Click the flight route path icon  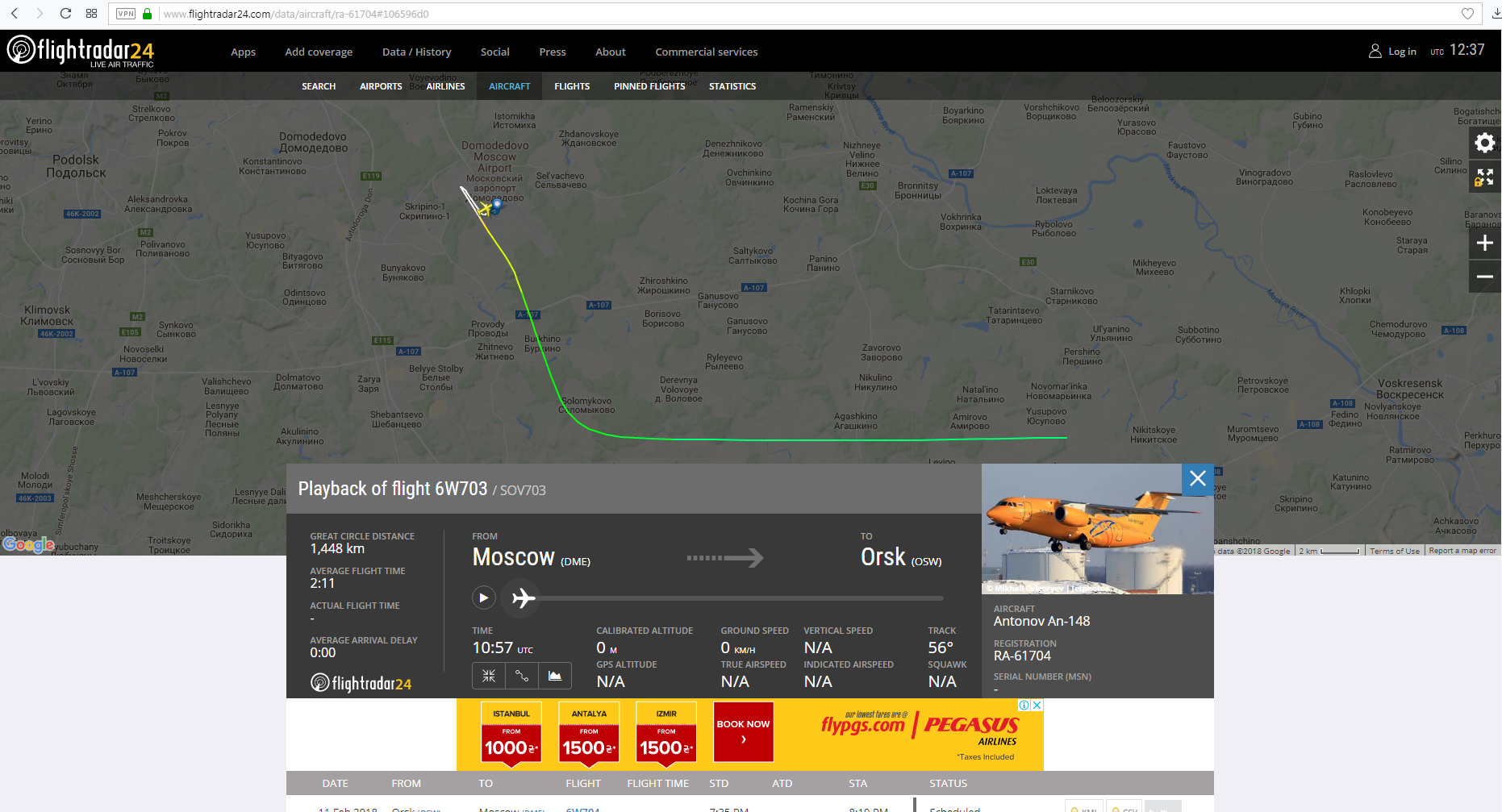click(x=522, y=676)
